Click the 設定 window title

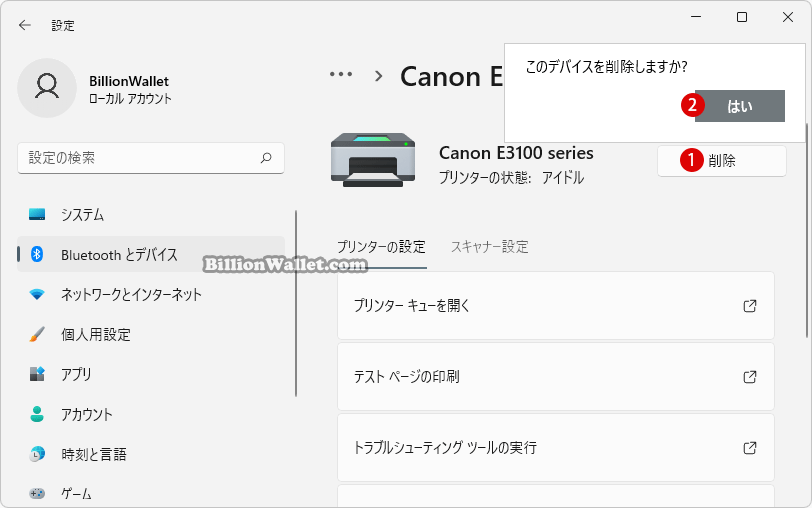63,25
